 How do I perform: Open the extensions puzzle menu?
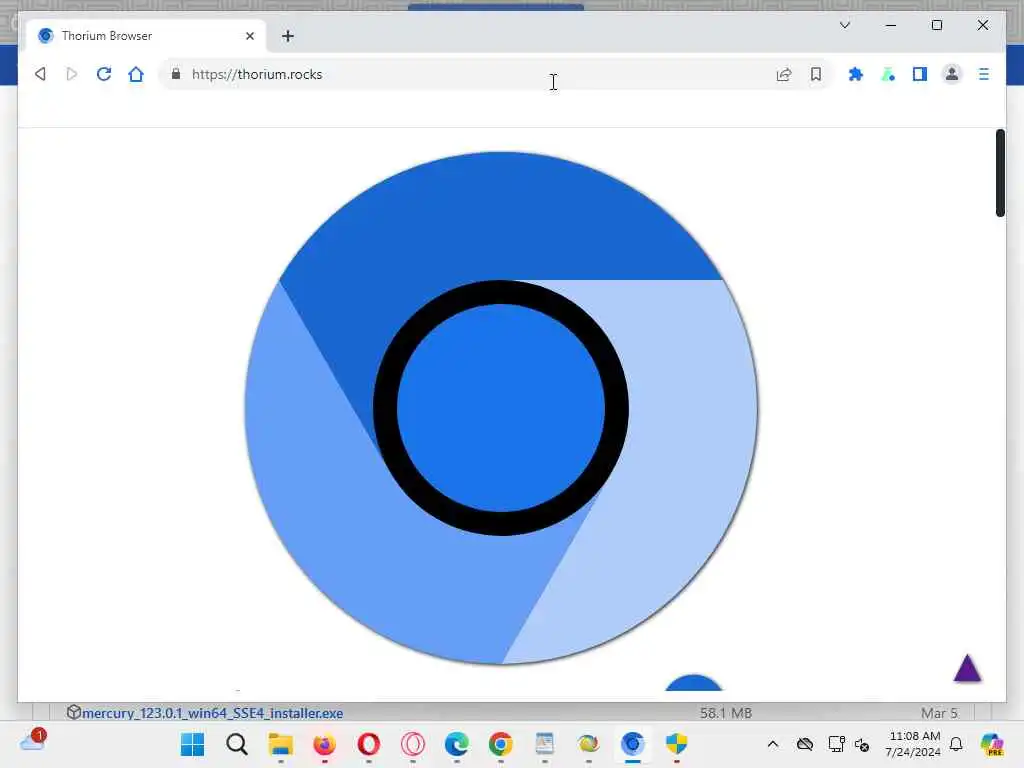(856, 74)
